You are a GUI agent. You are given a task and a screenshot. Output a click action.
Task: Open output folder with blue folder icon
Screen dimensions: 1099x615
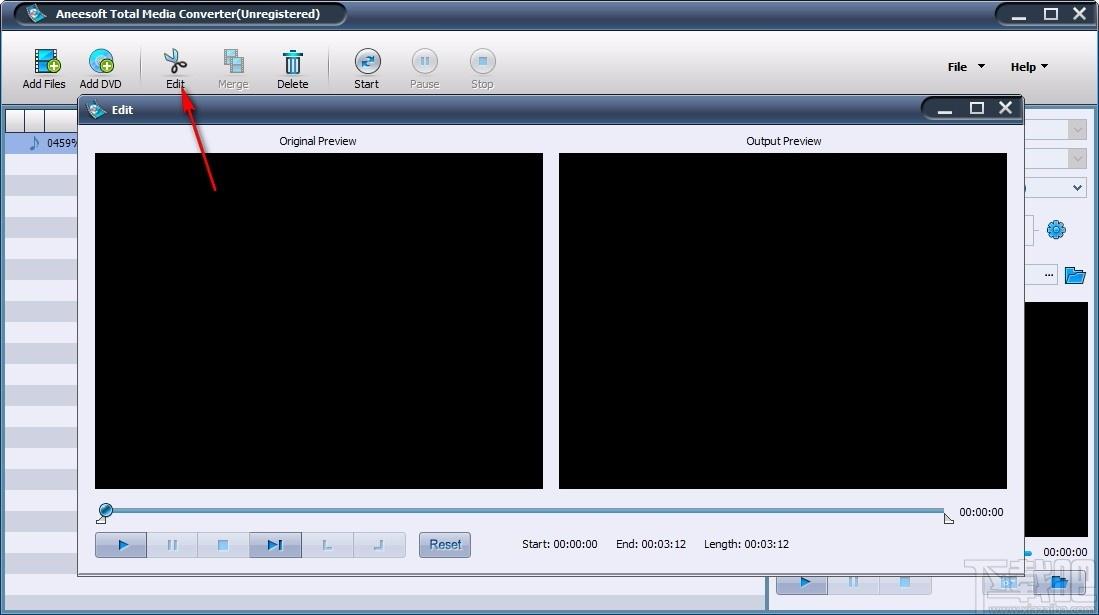click(x=1074, y=275)
